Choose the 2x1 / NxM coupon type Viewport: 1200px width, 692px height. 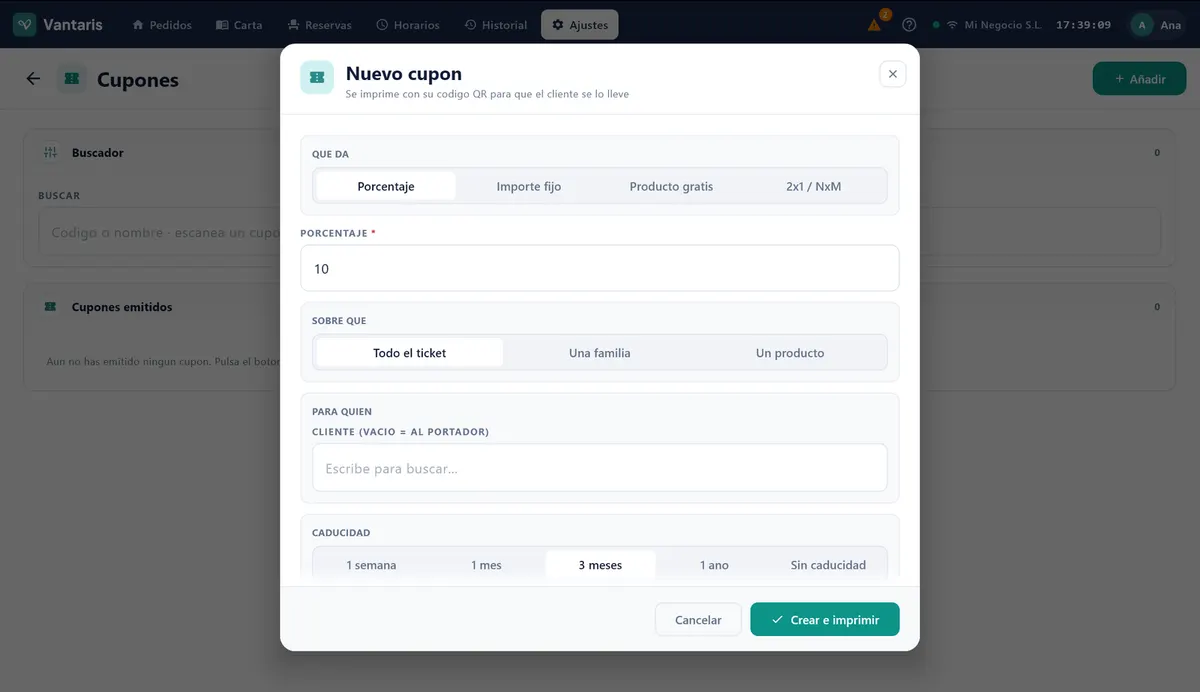[814, 186]
